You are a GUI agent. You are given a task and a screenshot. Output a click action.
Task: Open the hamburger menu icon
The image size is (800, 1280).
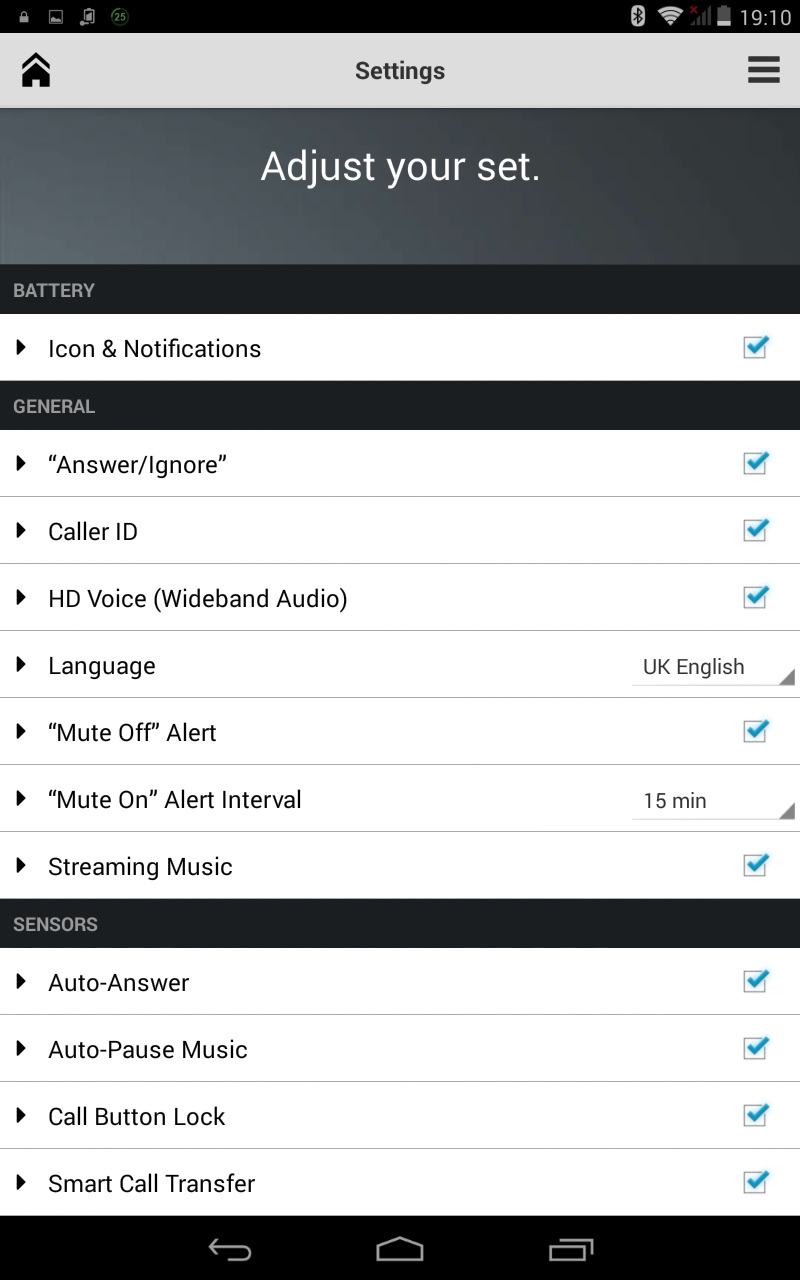tap(763, 70)
